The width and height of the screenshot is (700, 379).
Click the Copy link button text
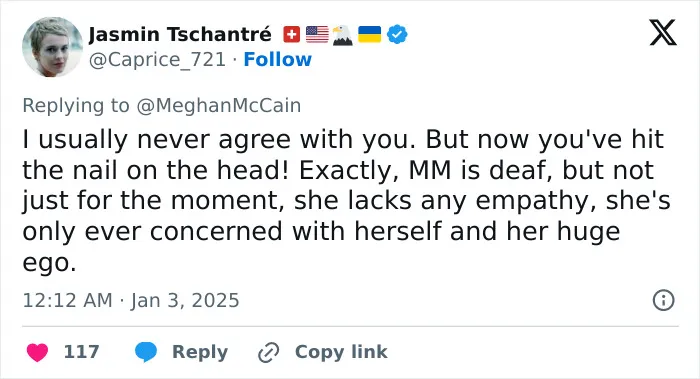click(341, 352)
